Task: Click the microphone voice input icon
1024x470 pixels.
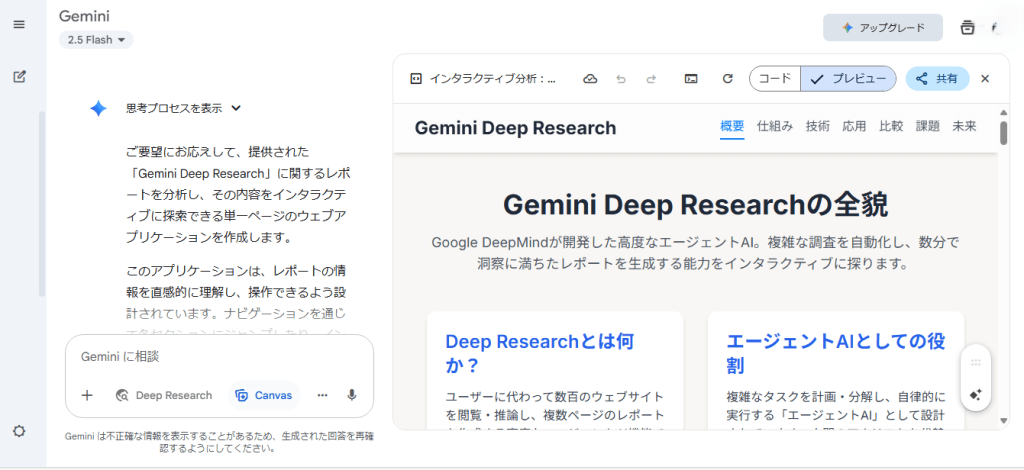Action: point(352,395)
